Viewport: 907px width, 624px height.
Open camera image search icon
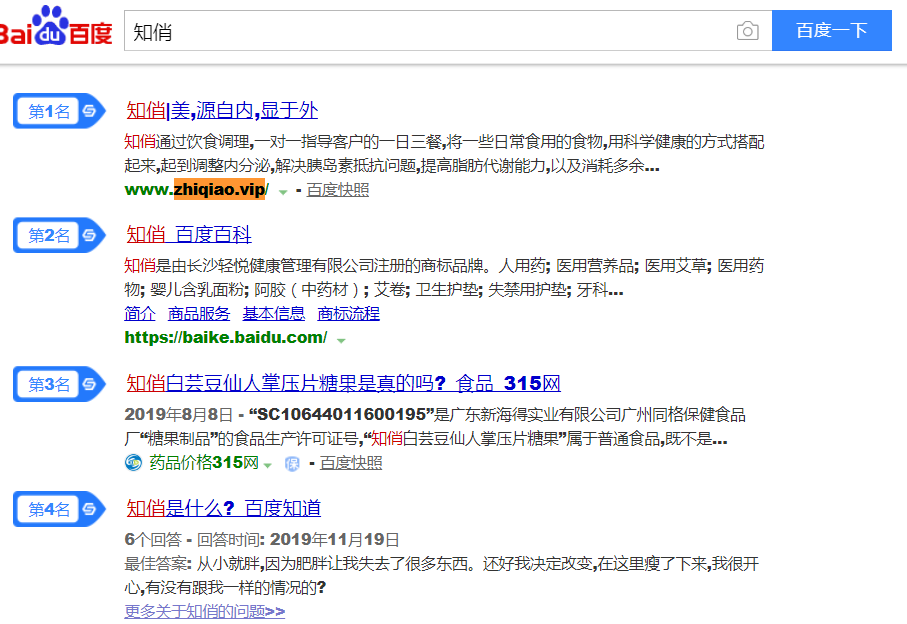[747, 31]
